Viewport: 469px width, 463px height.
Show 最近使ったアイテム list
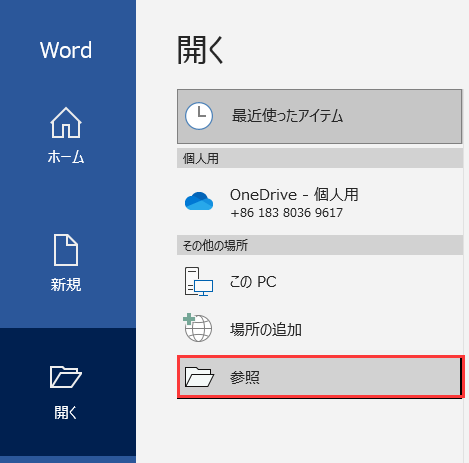(319, 116)
